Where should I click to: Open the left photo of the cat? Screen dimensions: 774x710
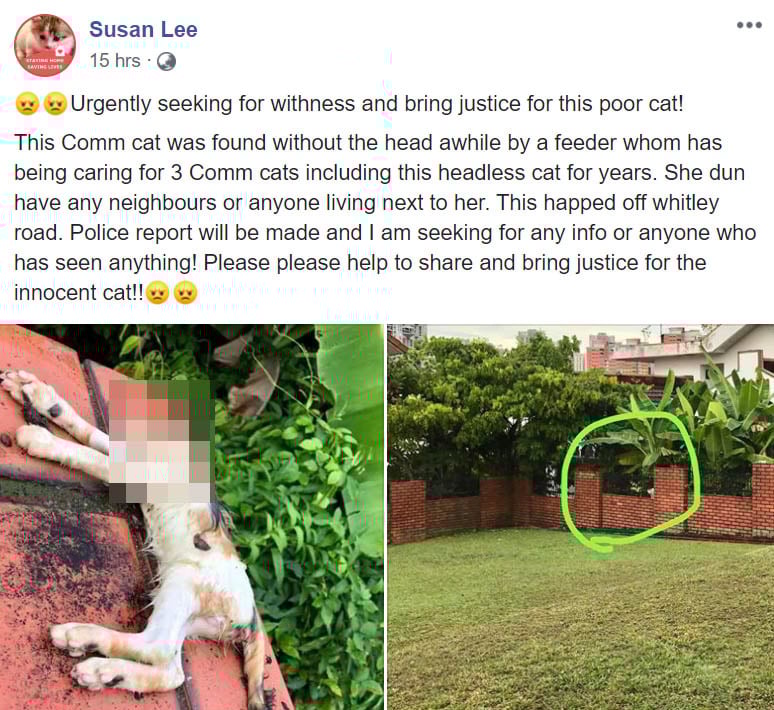pyautogui.click(x=192, y=517)
